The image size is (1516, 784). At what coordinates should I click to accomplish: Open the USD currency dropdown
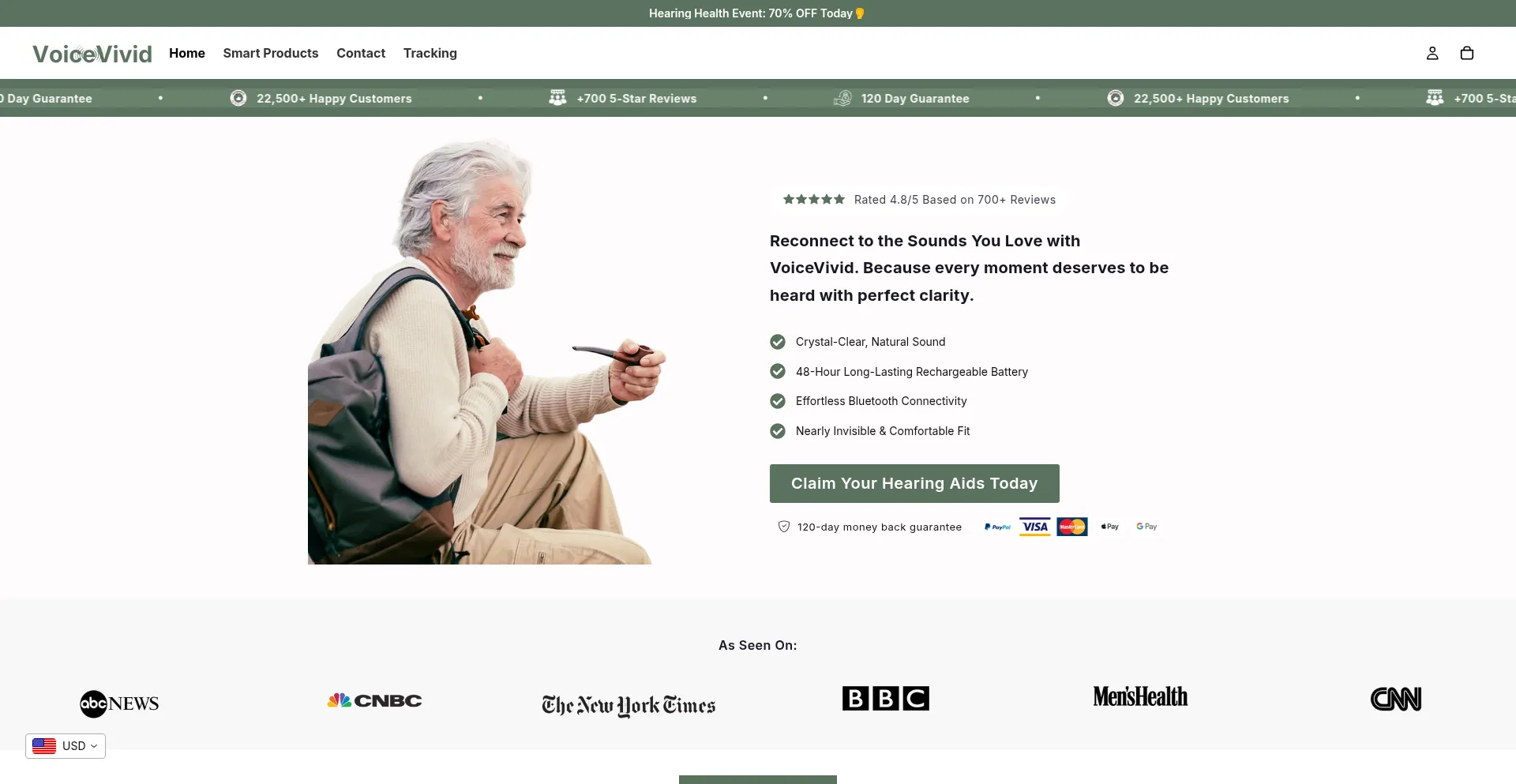(66, 746)
